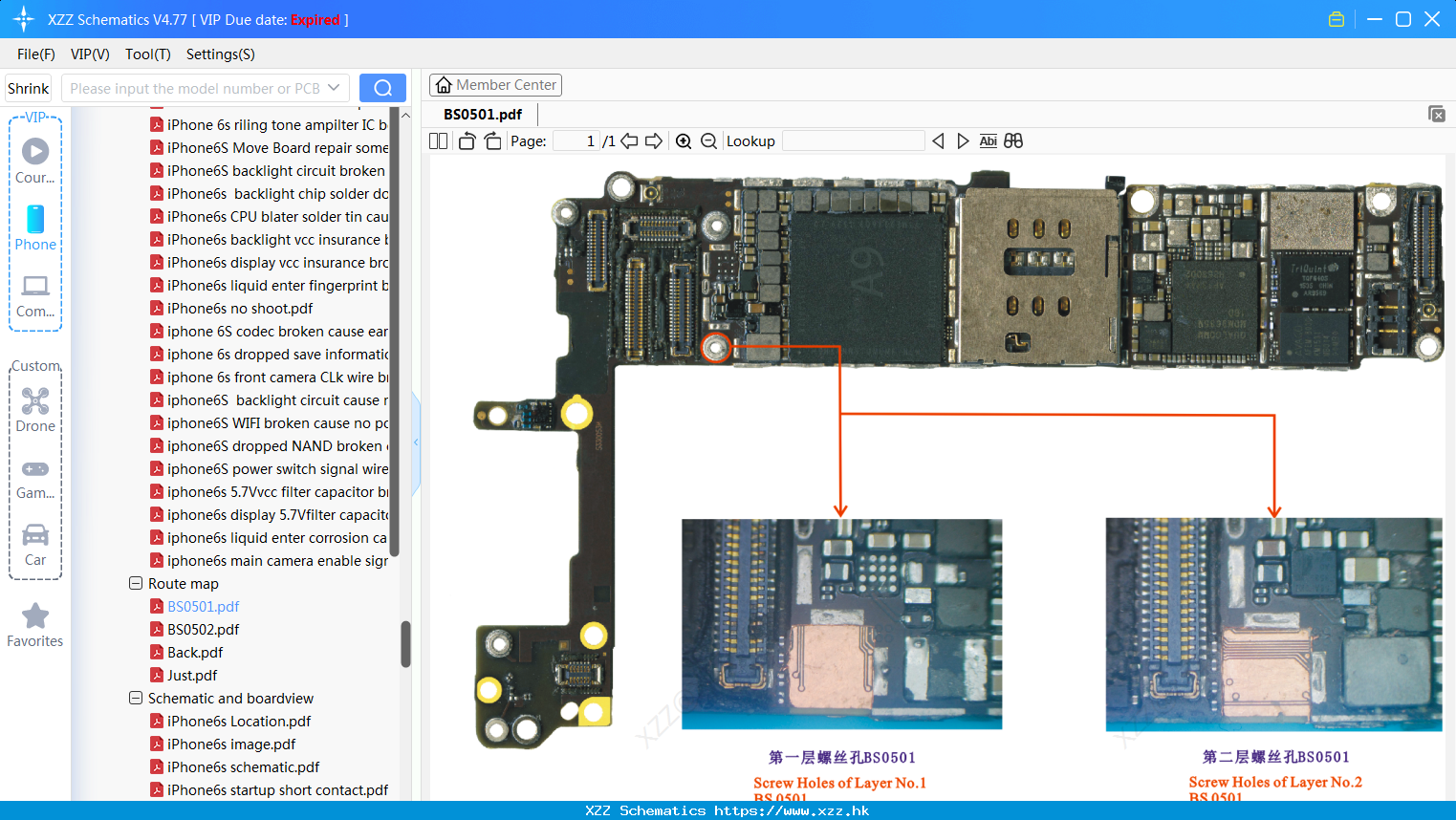Click the Shrink button
The width and height of the screenshot is (1456, 820).
(28, 88)
